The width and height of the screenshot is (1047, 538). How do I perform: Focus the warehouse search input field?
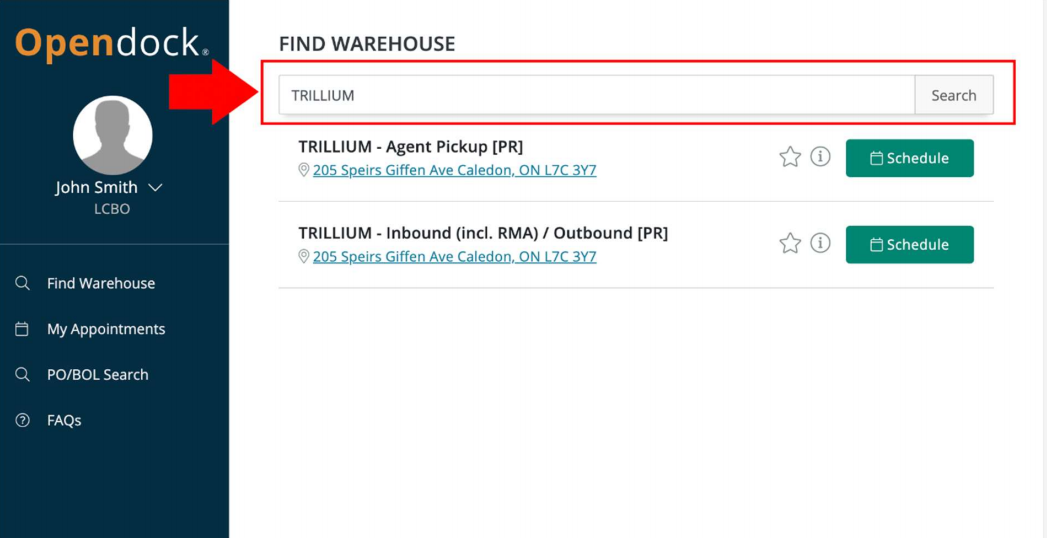click(596, 95)
